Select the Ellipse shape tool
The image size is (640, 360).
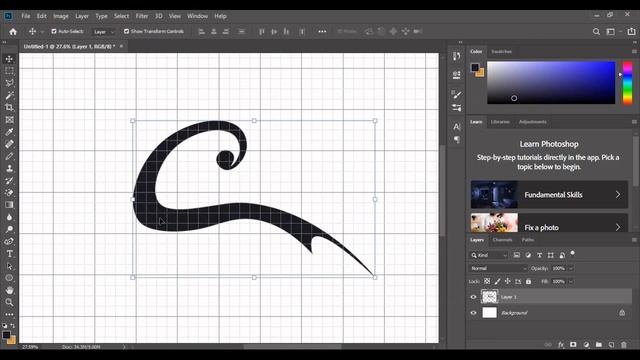coord(9,278)
